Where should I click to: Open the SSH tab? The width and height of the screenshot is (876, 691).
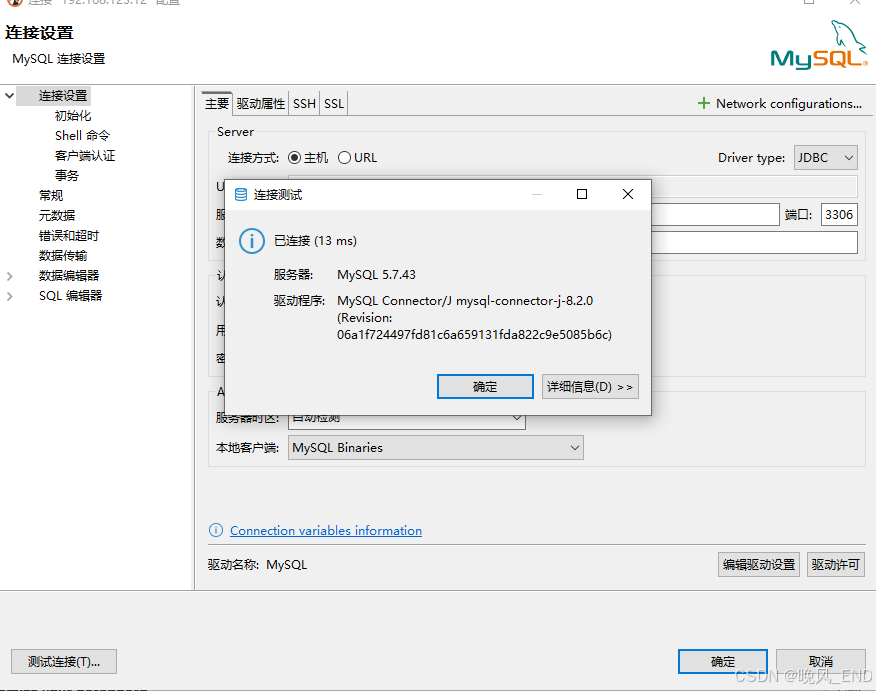coord(304,102)
